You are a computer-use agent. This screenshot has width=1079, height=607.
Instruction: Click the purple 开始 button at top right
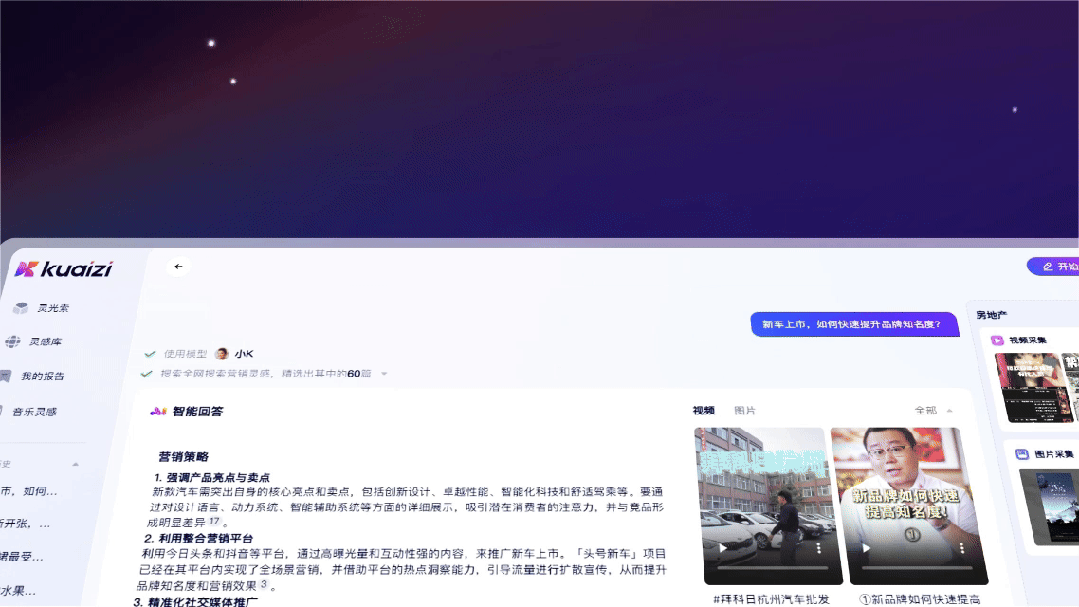pos(1054,266)
